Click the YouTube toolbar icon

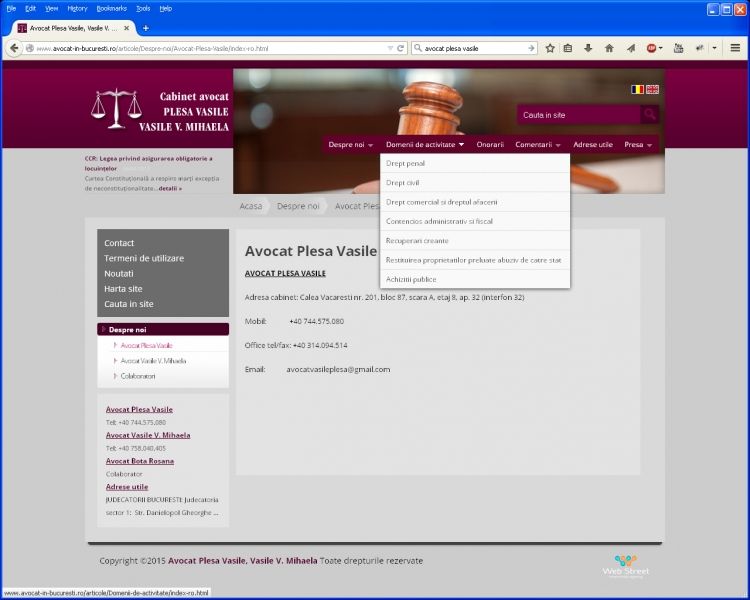point(678,48)
